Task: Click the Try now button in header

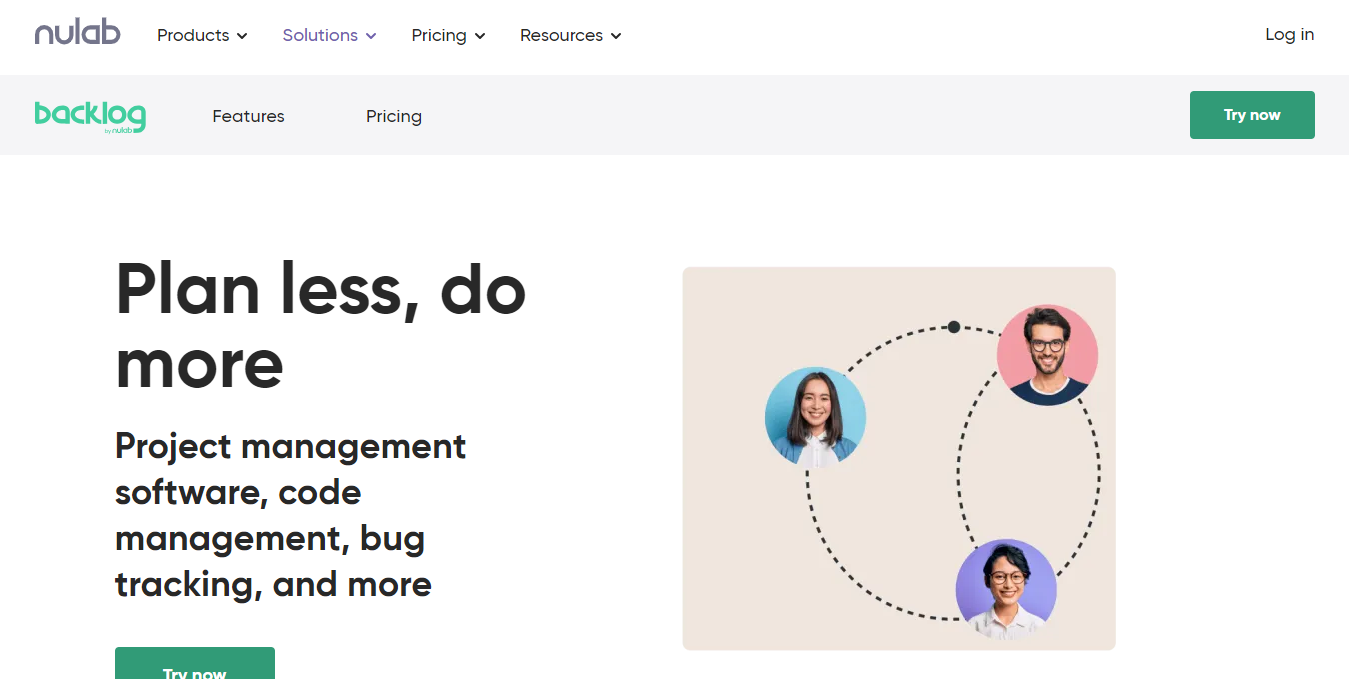Action: coord(1252,115)
